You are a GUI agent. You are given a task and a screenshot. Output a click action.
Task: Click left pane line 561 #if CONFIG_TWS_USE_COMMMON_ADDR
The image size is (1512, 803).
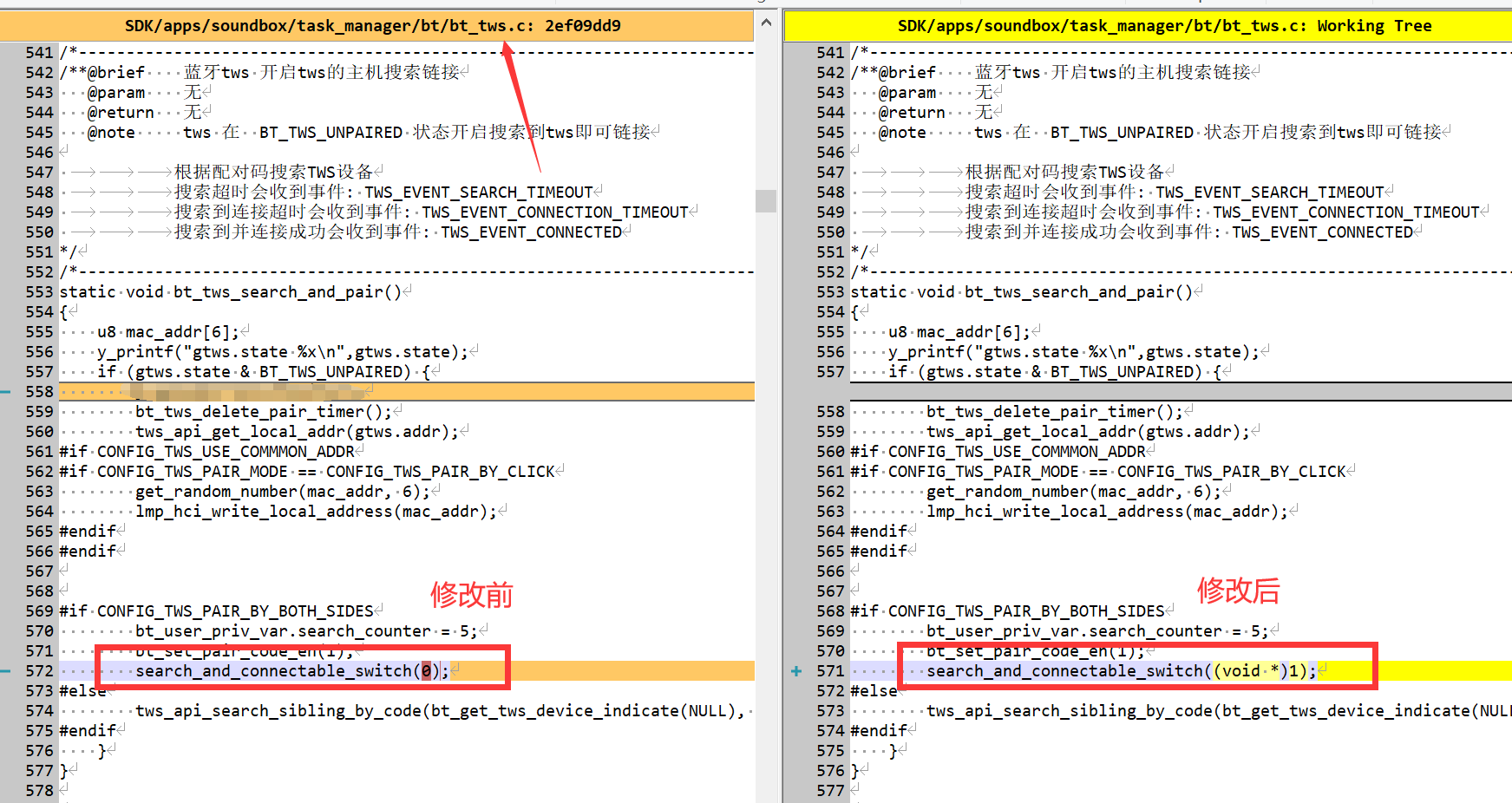(206, 452)
